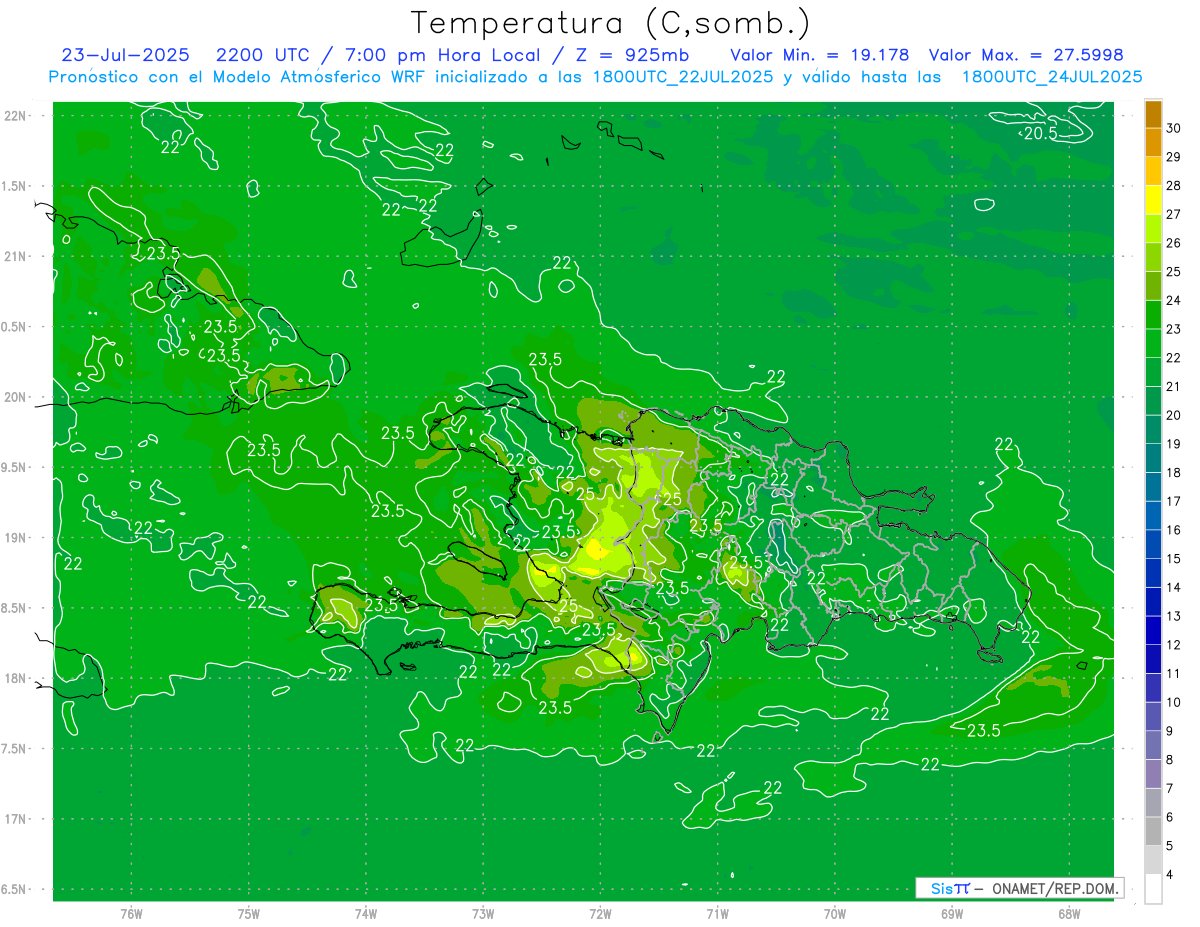
Task: Click the "73W" longitude axis label
Action: (x=483, y=913)
